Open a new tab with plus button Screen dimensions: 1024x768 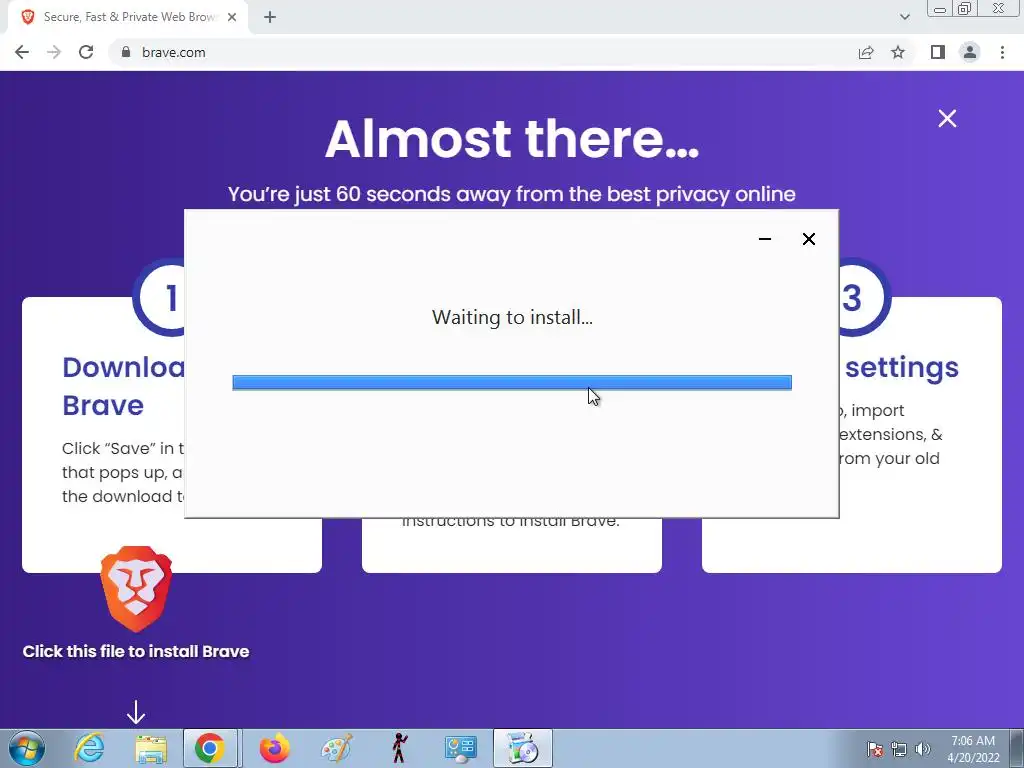270,17
